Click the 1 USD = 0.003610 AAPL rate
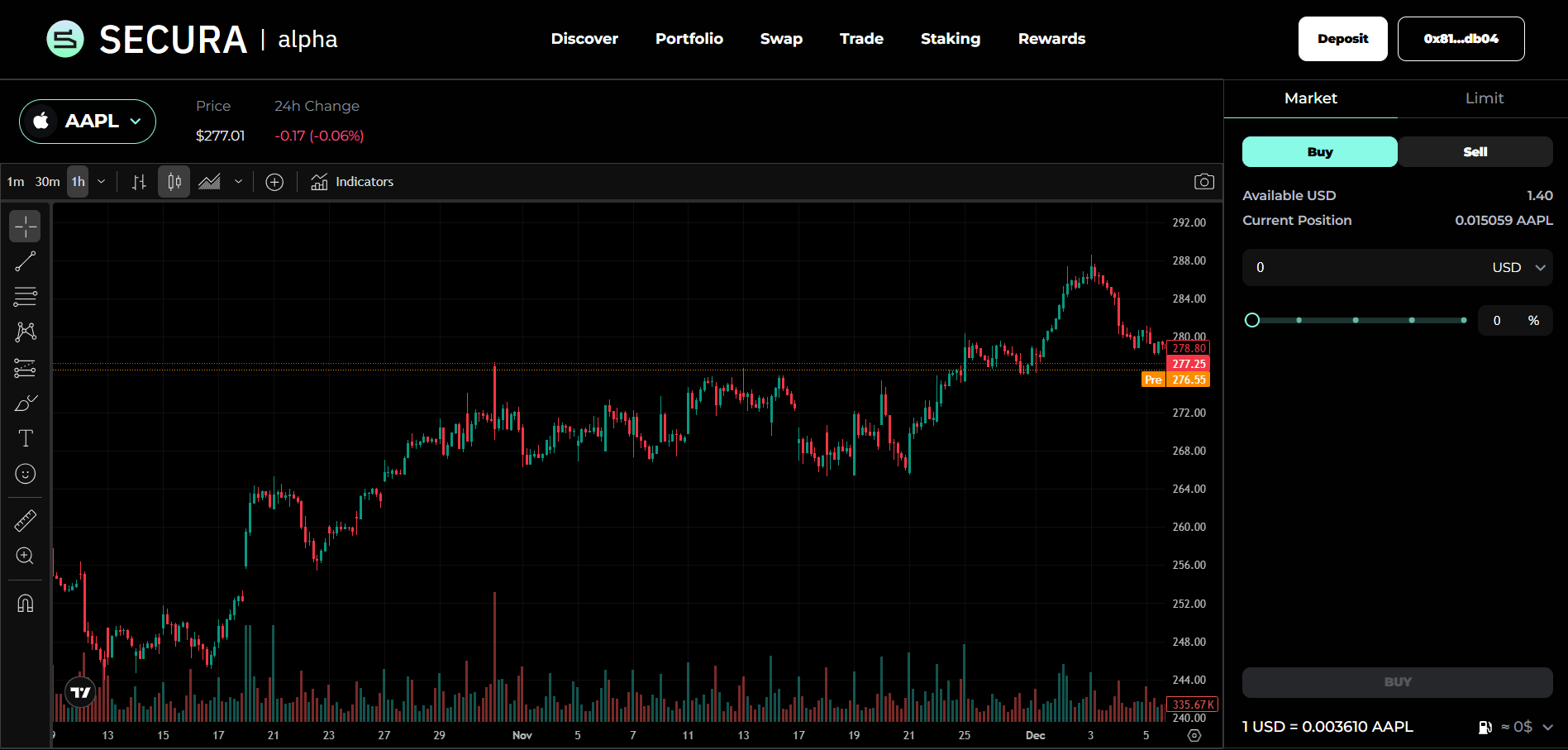This screenshot has height=750, width=1568. 1327,727
